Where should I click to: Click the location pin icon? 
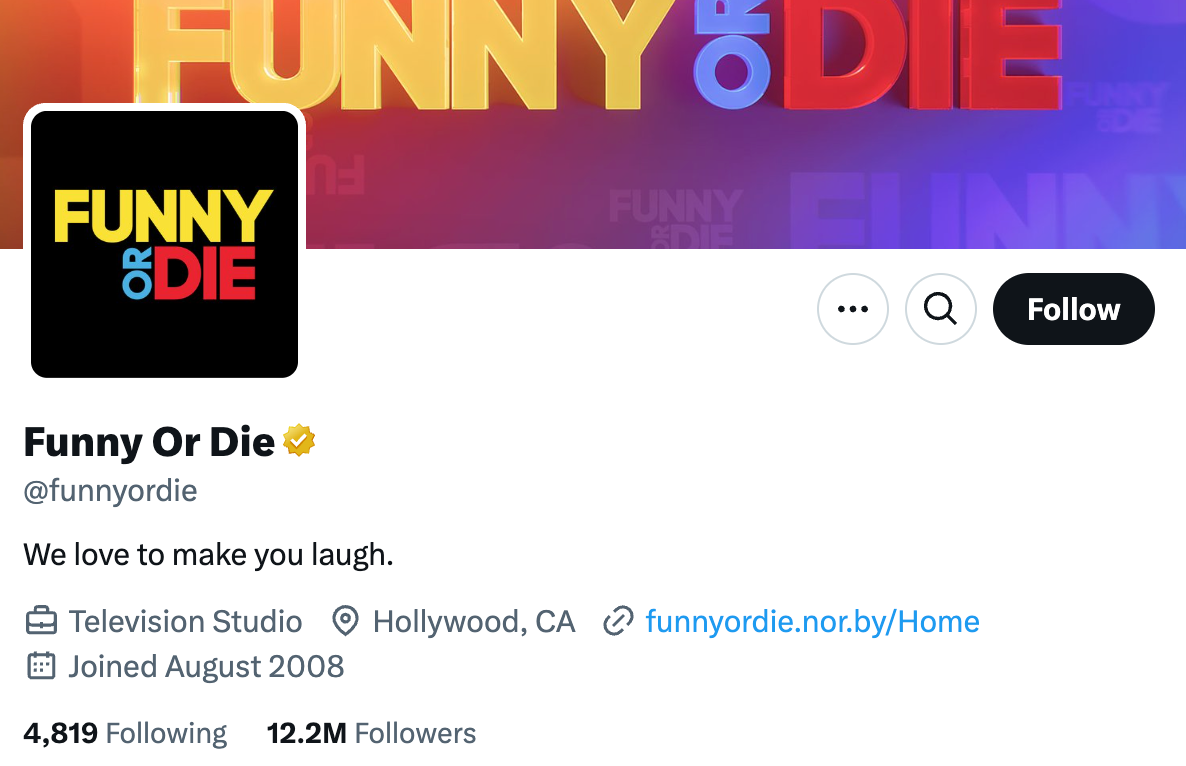pos(345,620)
